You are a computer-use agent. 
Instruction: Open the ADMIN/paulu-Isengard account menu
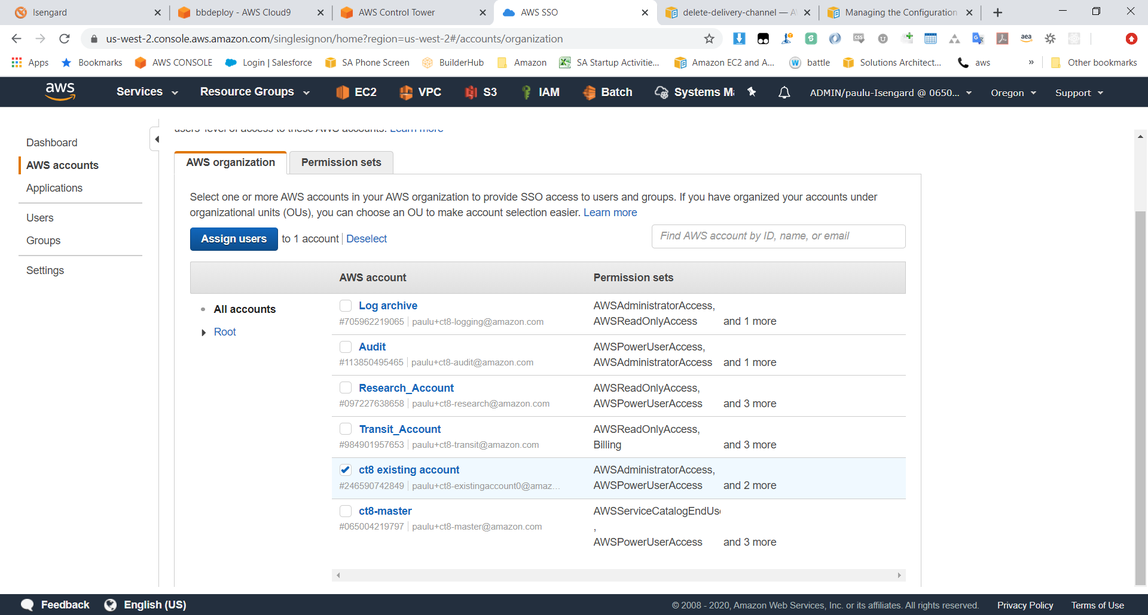click(890, 93)
